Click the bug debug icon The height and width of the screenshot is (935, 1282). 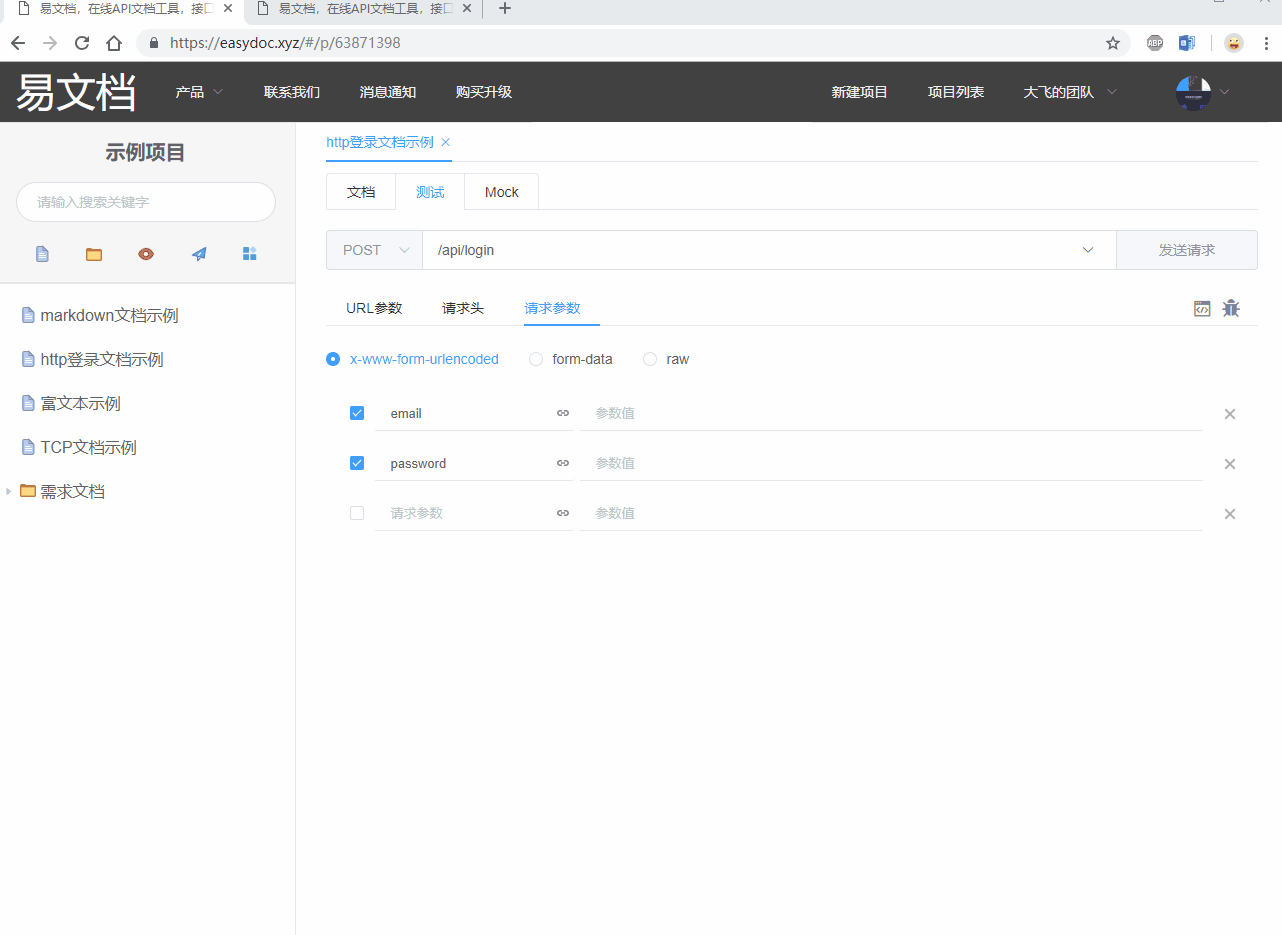(1231, 308)
